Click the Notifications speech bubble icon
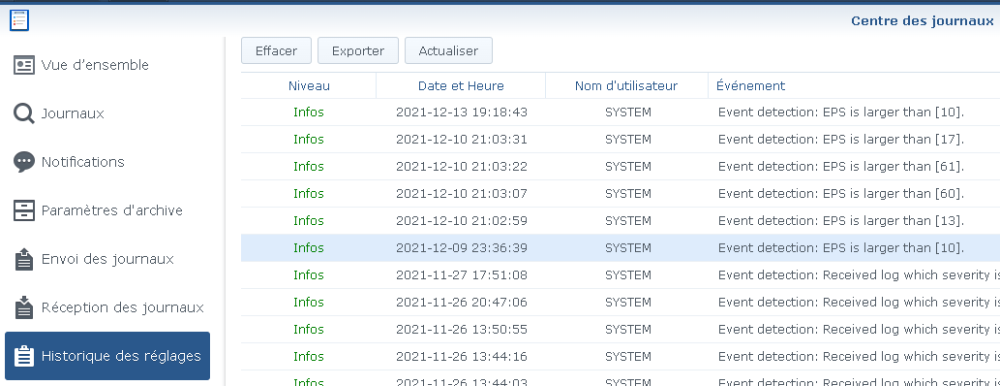The image size is (1000, 386). tap(24, 162)
